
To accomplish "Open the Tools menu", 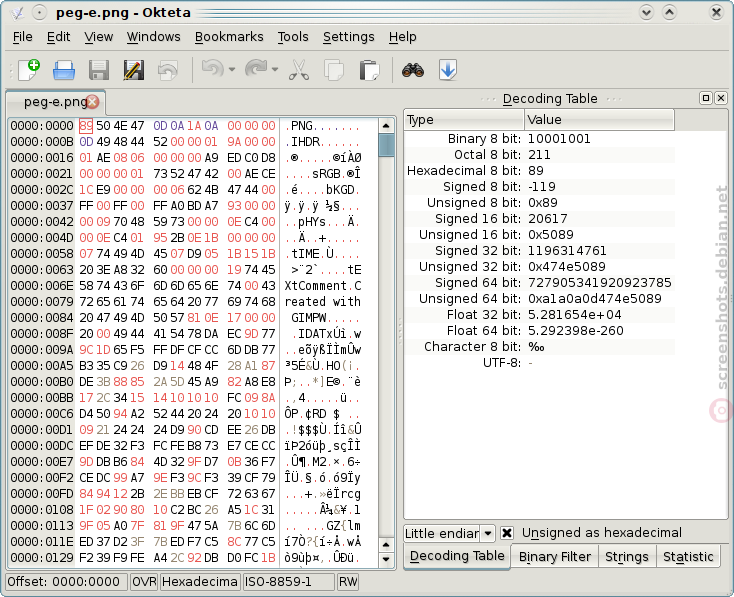I will coord(293,37).
